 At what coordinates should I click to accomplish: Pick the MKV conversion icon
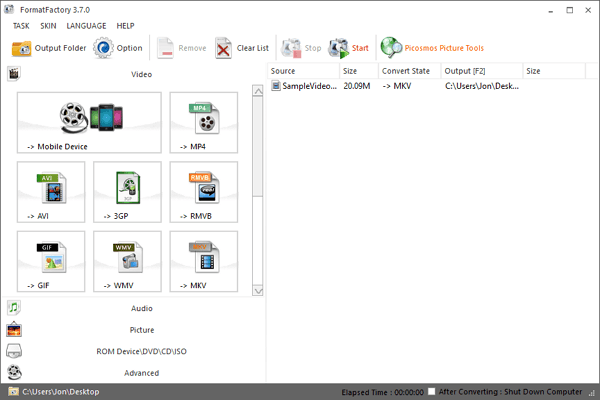tap(204, 261)
